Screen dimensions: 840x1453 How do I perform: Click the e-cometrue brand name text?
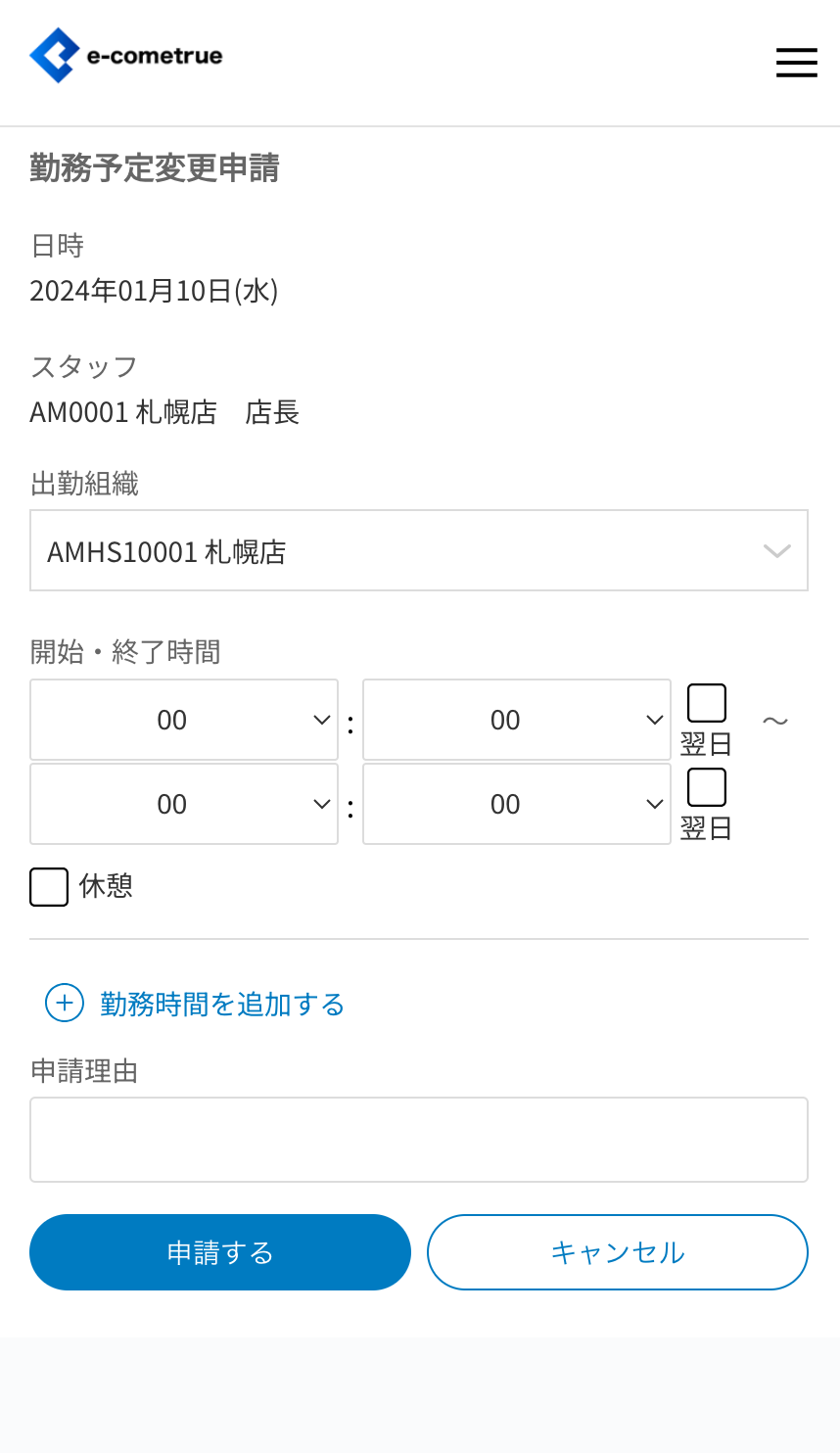click(155, 56)
